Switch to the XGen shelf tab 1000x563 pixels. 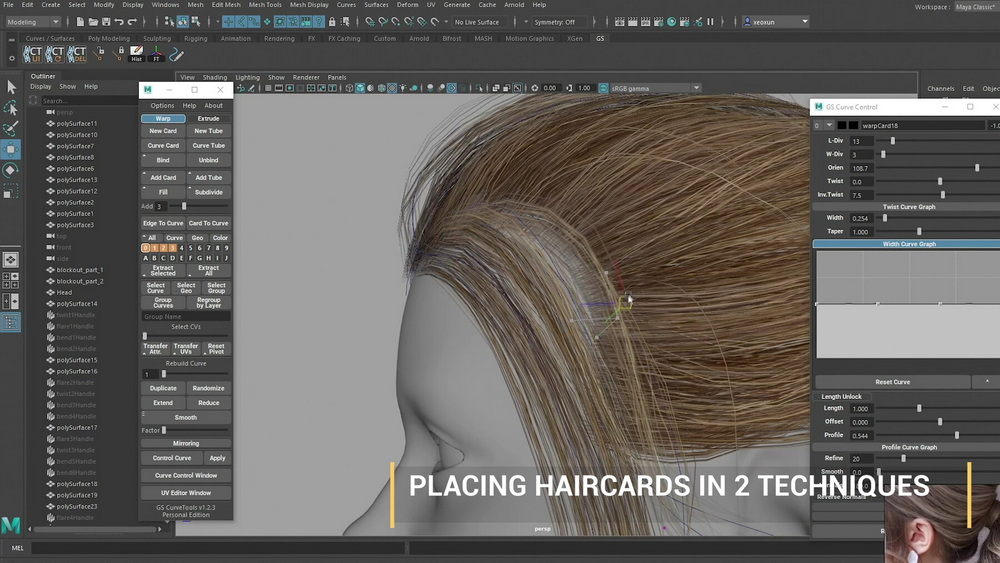click(x=575, y=38)
